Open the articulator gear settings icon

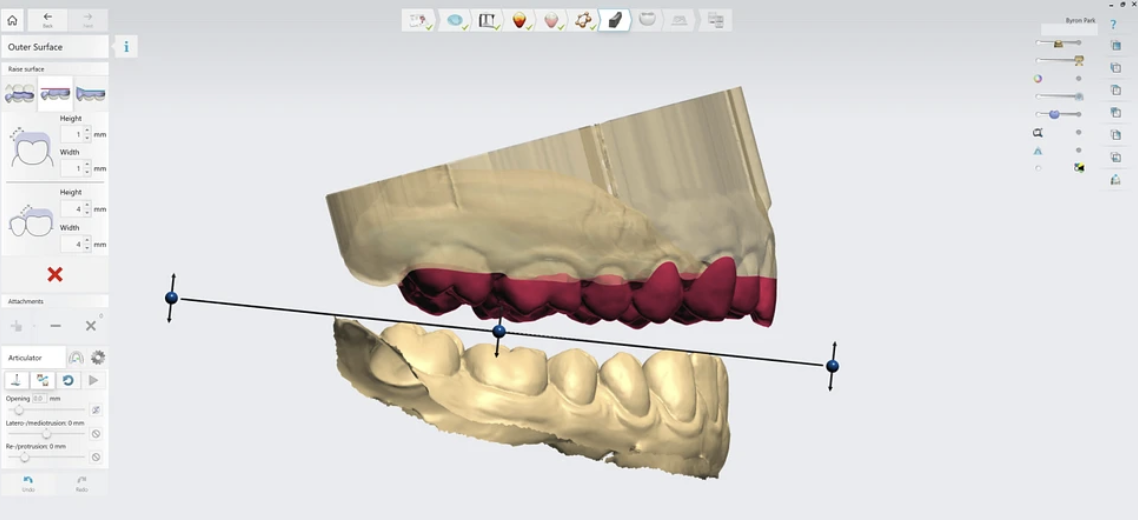pyautogui.click(x=98, y=357)
